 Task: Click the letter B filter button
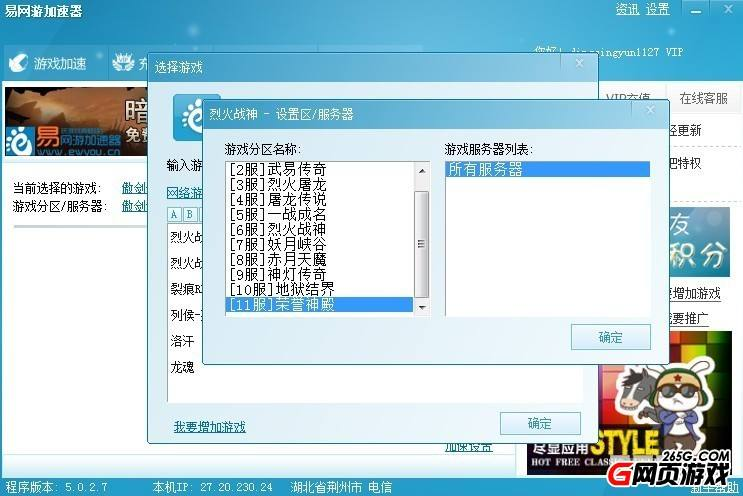(190, 215)
